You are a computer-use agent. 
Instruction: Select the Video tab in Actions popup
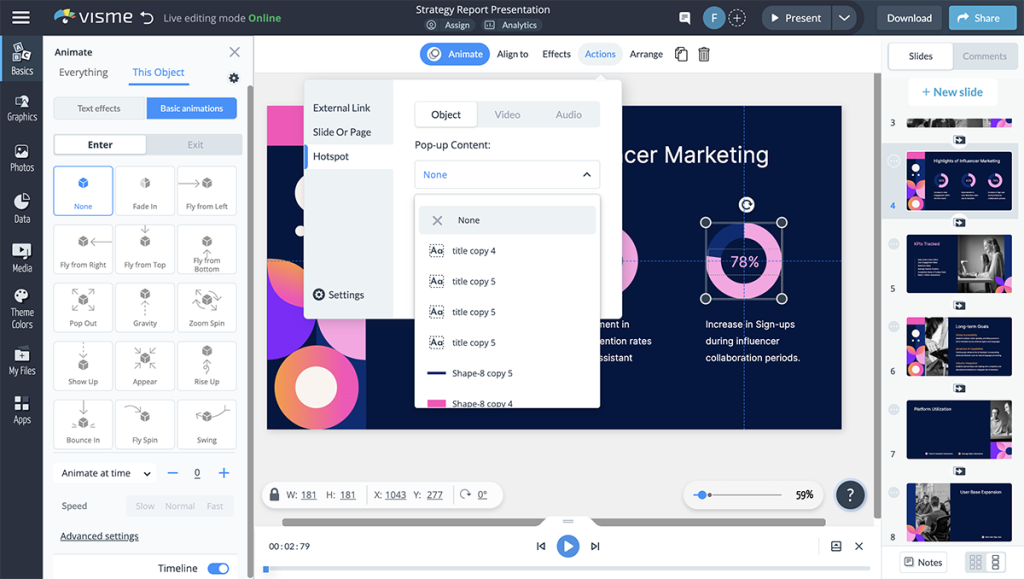click(x=507, y=114)
